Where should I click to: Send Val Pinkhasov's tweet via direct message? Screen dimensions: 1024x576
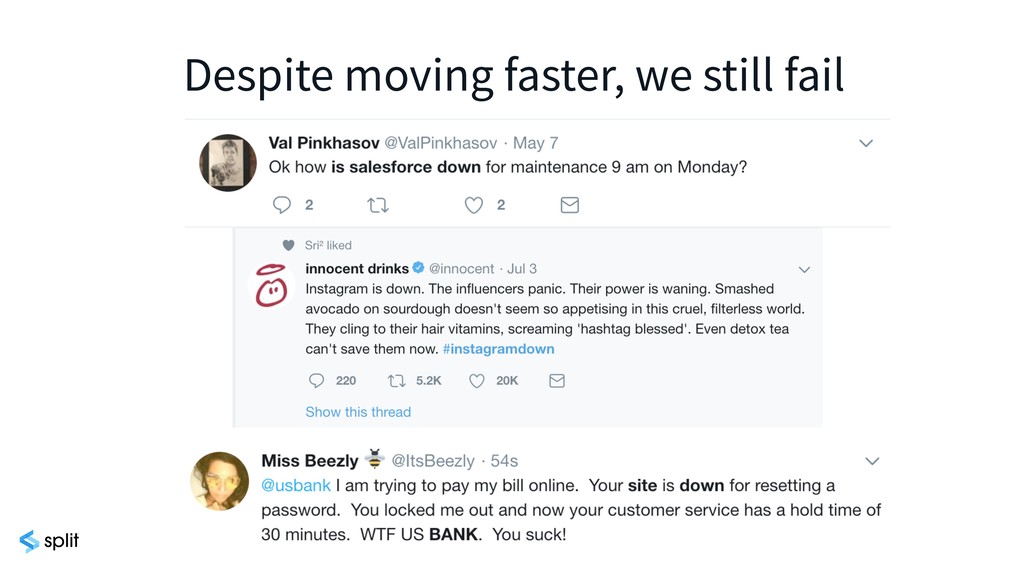569,205
